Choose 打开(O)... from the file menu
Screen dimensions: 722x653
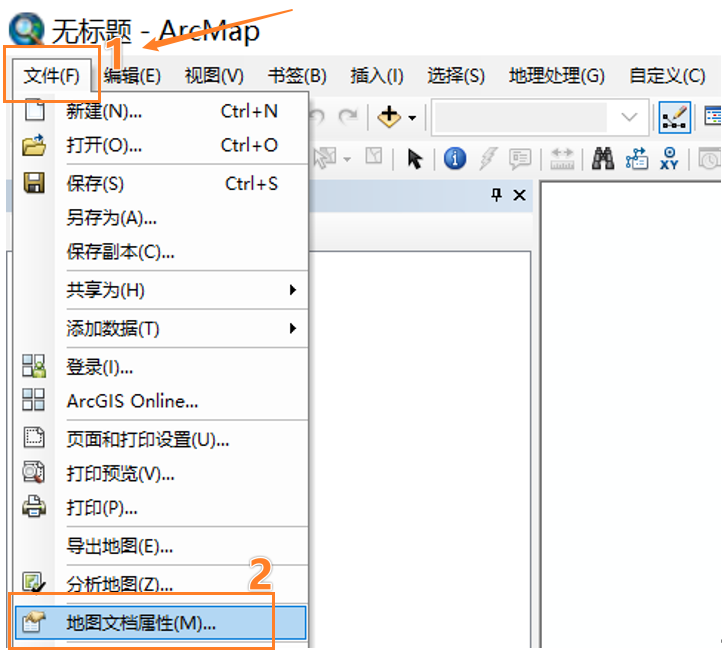tap(160, 146)
